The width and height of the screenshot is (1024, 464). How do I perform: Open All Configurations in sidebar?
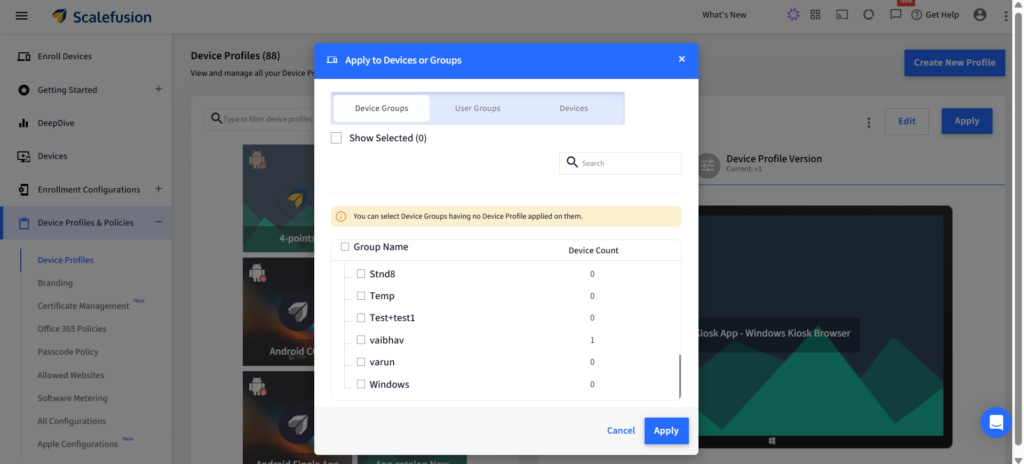(x=72, y=421)
